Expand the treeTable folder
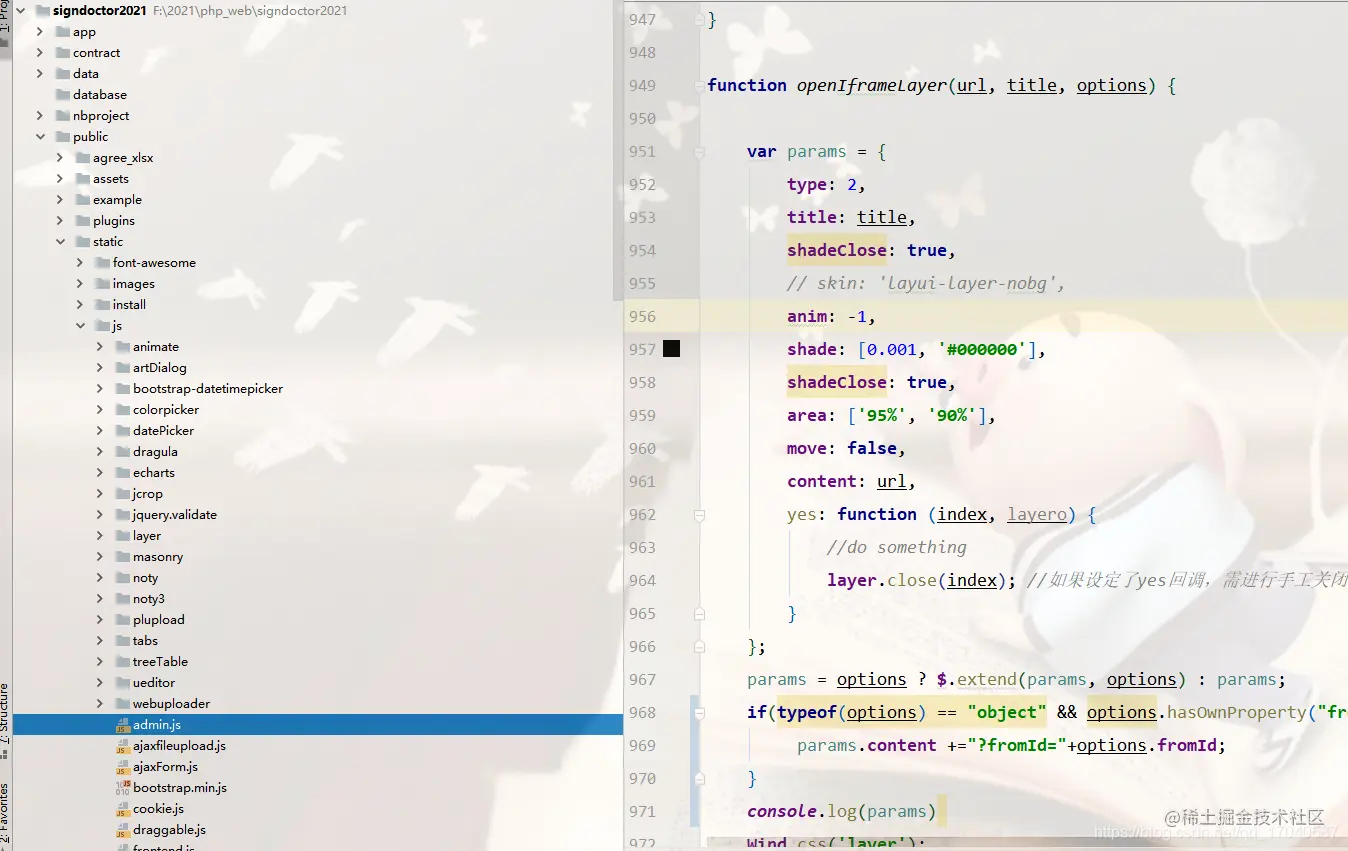The width and height of the screenshot is (1348, 851). point(100,662)
